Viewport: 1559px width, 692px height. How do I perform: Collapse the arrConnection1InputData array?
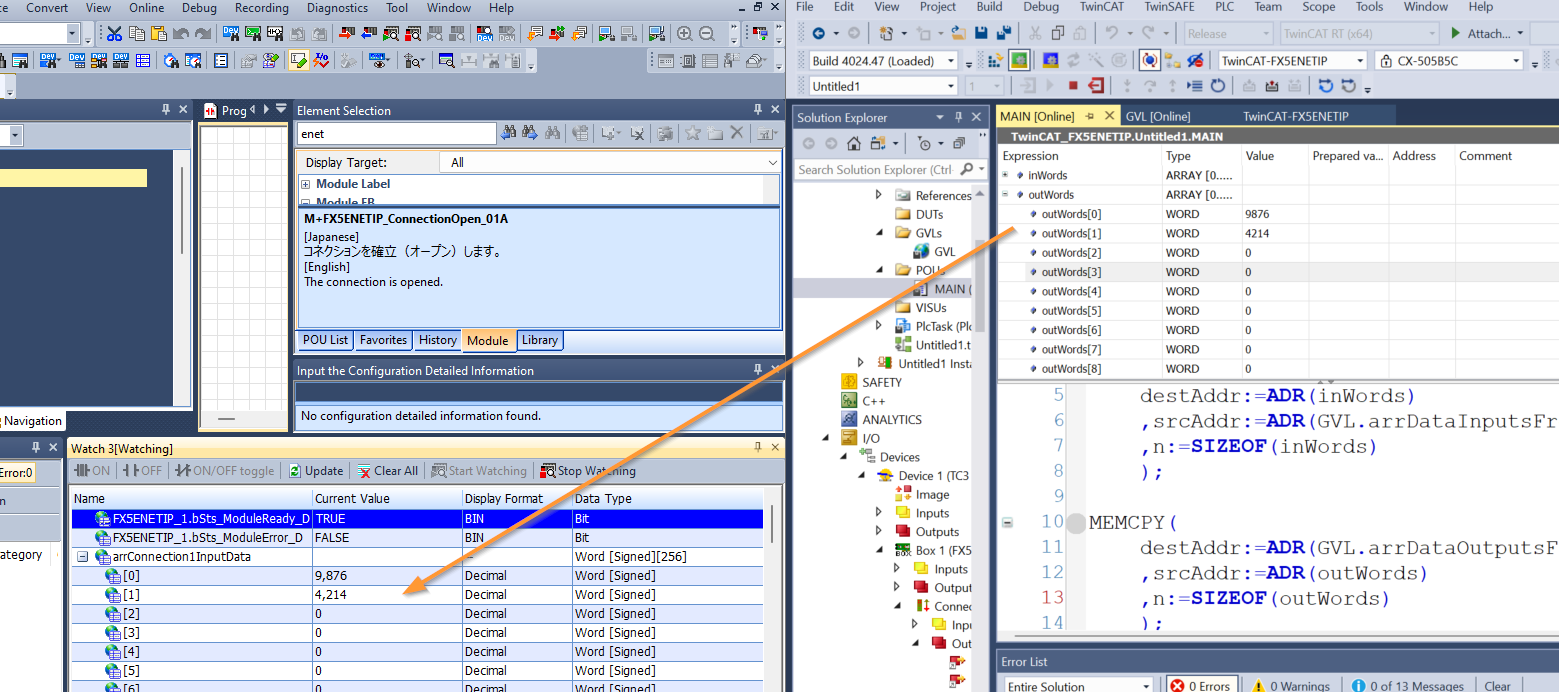pyautogui.click(x=83, y=557)
